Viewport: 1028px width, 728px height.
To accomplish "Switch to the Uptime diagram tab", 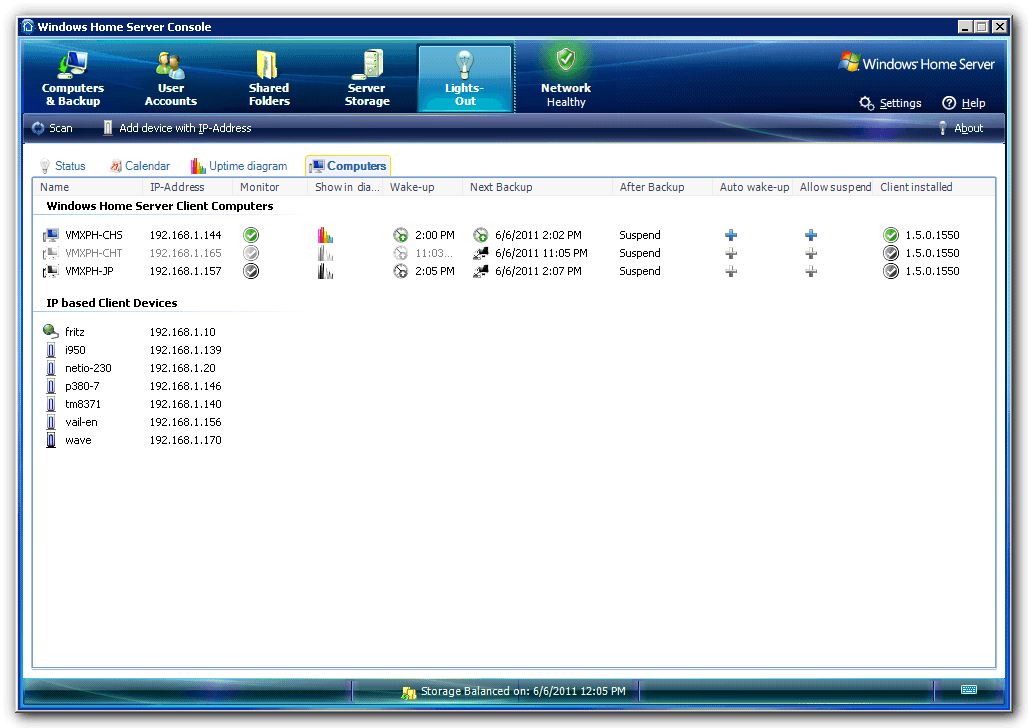I will (x=239, y=166).
